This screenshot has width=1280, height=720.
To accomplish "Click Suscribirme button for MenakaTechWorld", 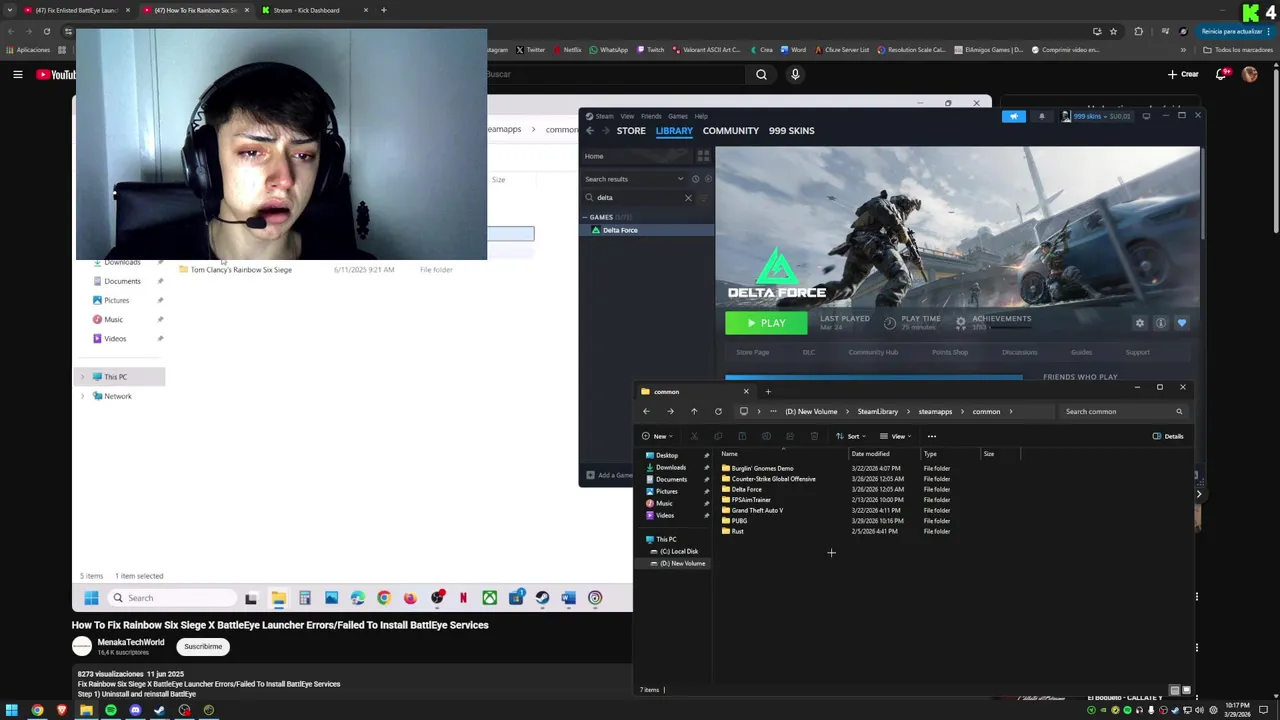I will pos(203,647).
